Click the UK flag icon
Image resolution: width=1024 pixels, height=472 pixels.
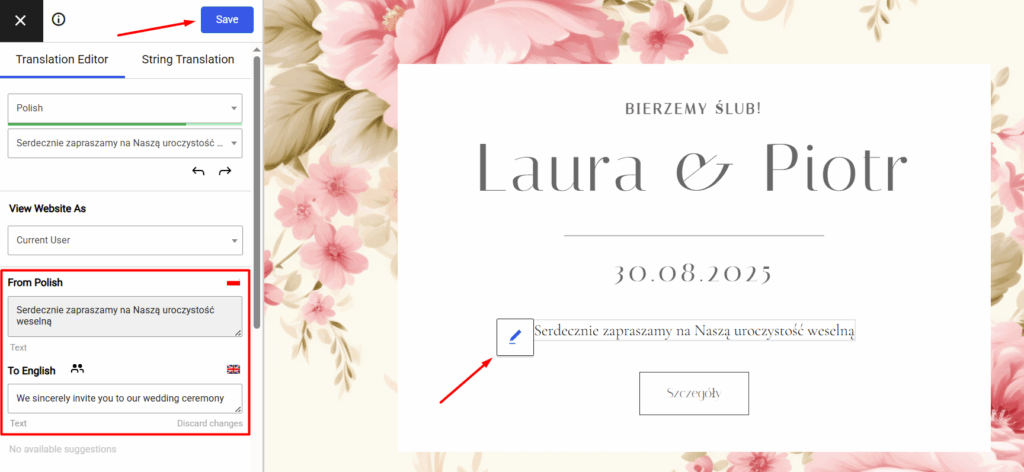[x=234, y=370]
